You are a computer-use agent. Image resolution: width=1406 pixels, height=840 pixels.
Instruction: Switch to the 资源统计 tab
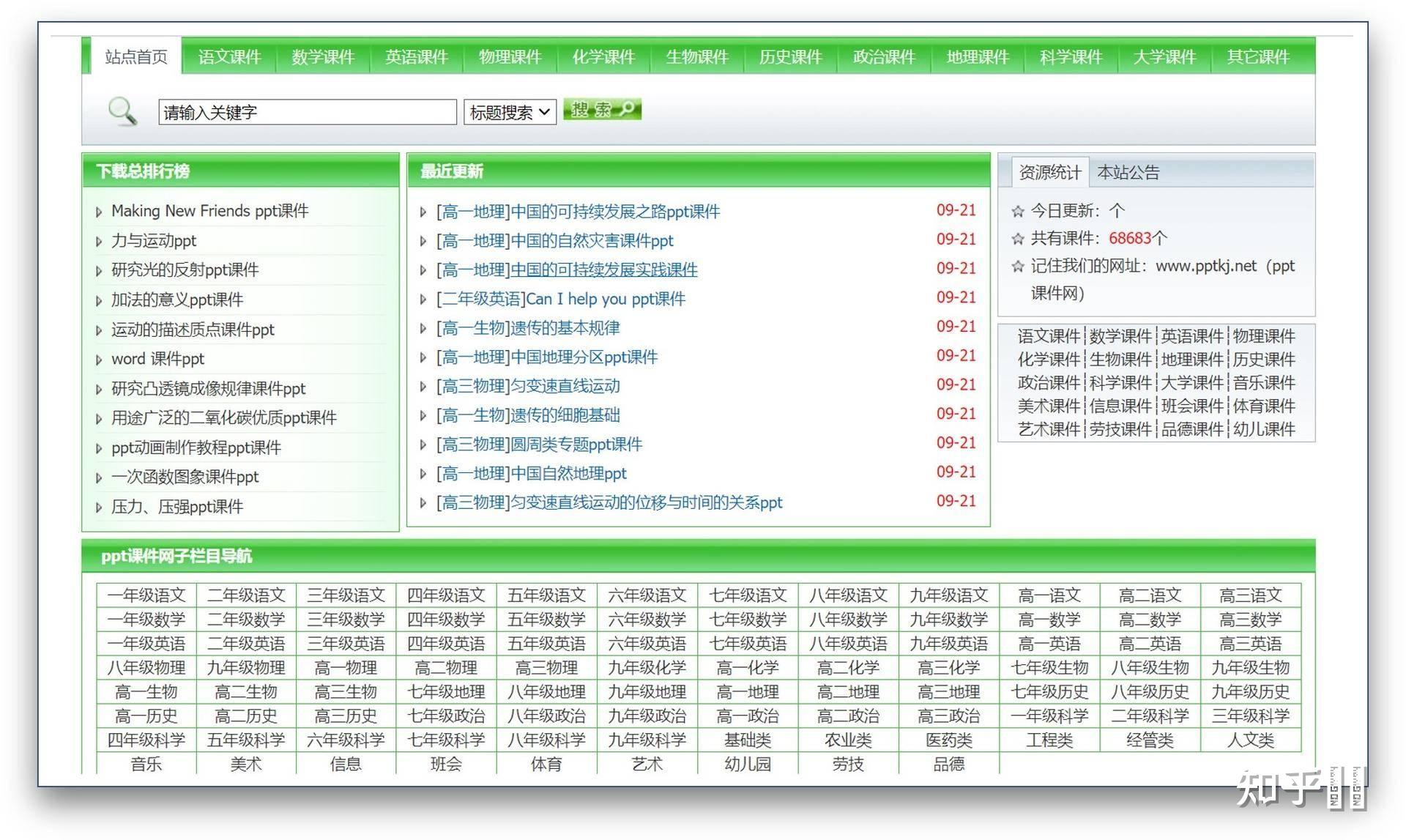(x=1049, y=172)
